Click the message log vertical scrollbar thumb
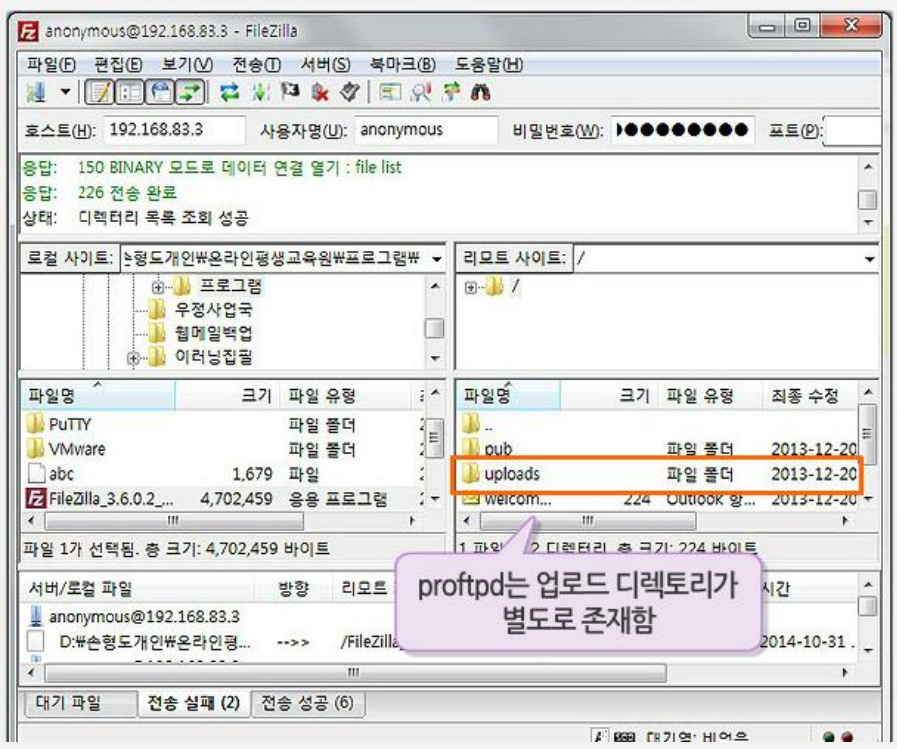 pos(867,200)
